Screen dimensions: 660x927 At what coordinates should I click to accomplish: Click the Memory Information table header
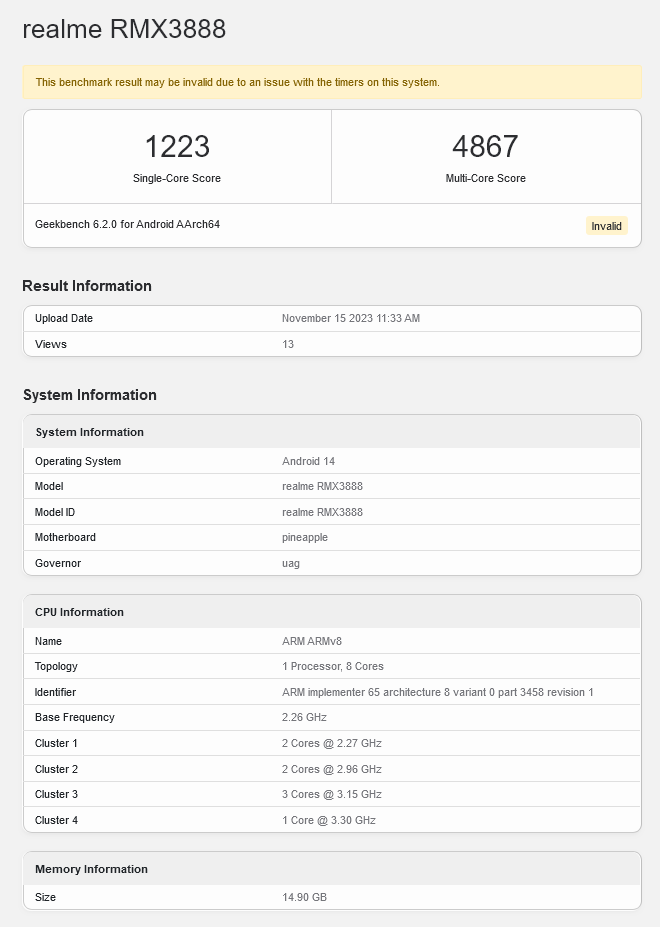coord(332,868)
